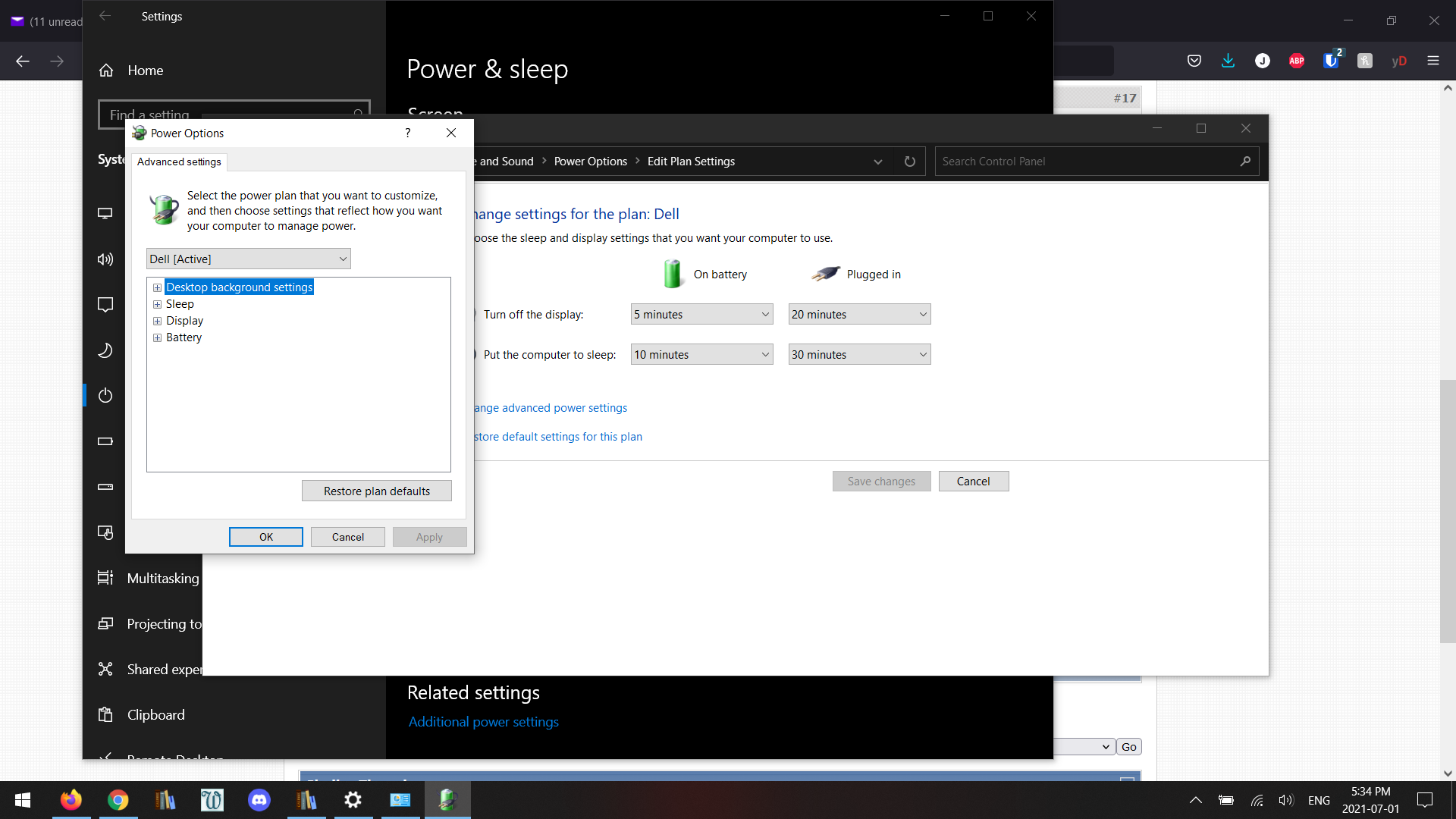The width and height of the screenshot is (1456, 819).
Task: Click the Power & sleep sidebar icon
Action: click(105, 395)
